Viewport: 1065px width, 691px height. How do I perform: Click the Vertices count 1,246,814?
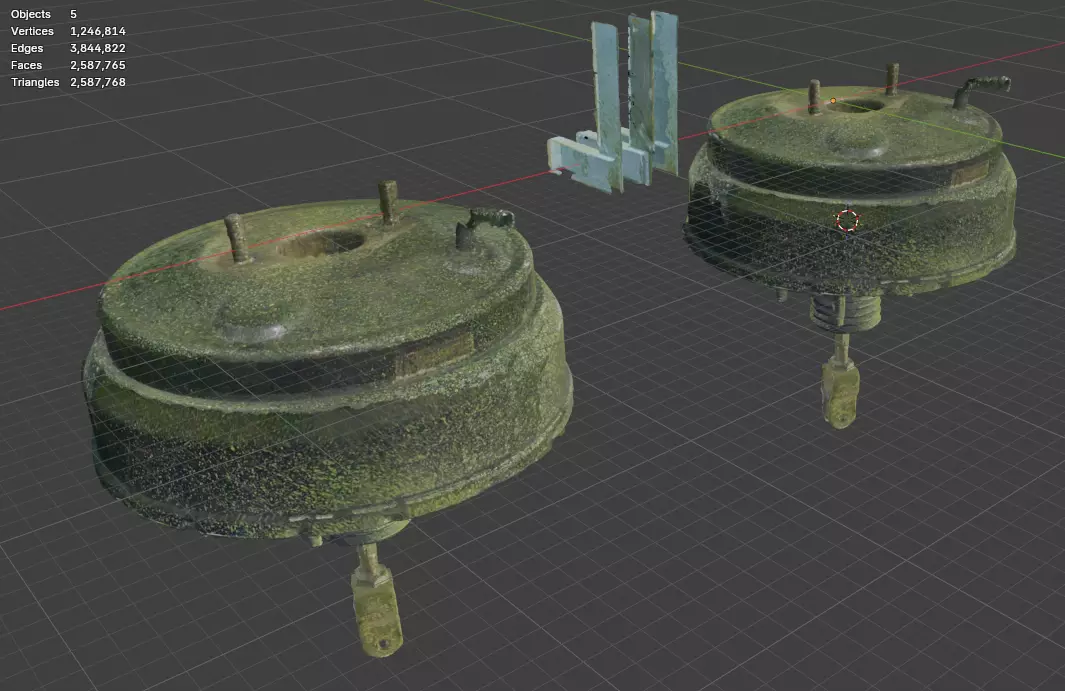pos(98,31)
